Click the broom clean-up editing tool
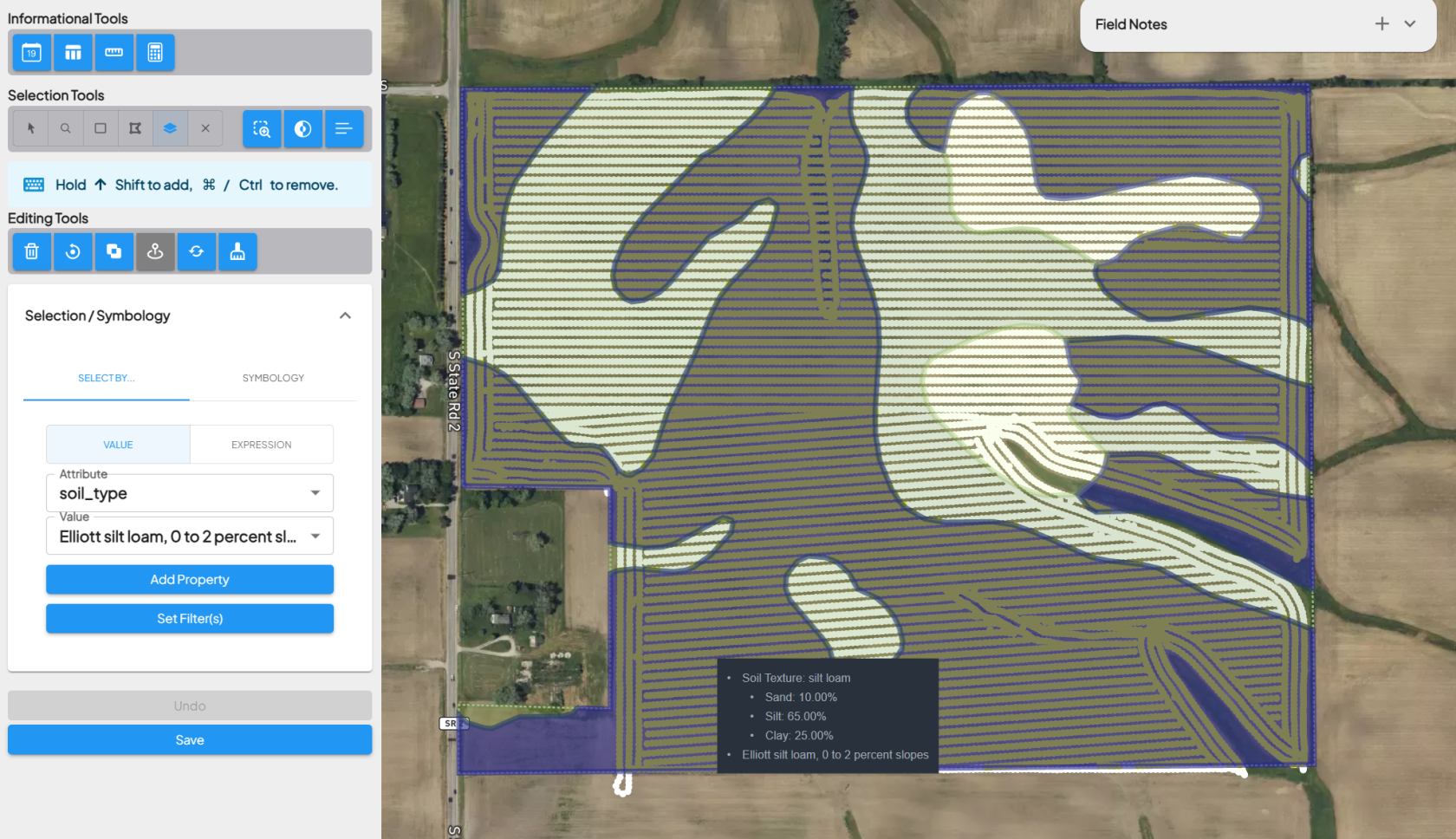 (237, 251)
